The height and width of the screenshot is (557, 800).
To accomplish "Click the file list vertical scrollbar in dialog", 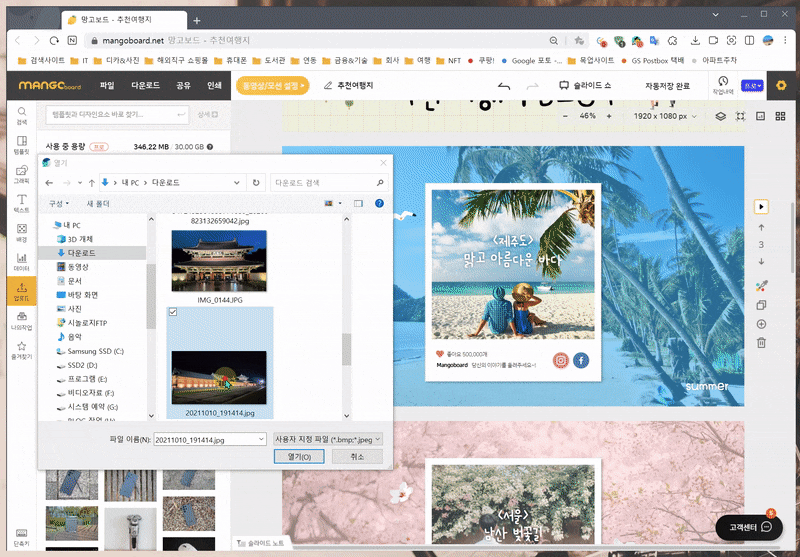I will [x=346, y=349].
